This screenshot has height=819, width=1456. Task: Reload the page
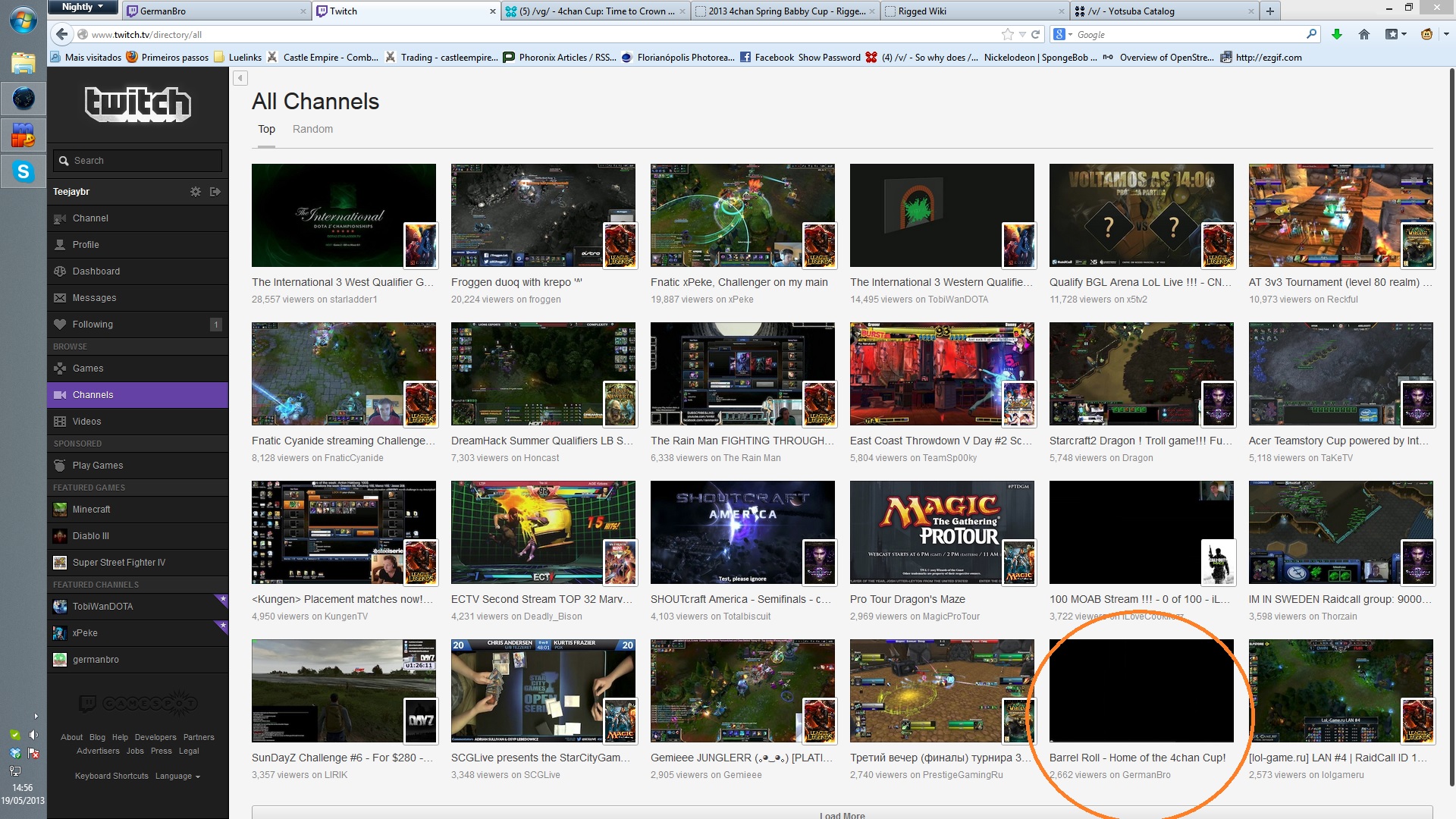point(1035,34)
